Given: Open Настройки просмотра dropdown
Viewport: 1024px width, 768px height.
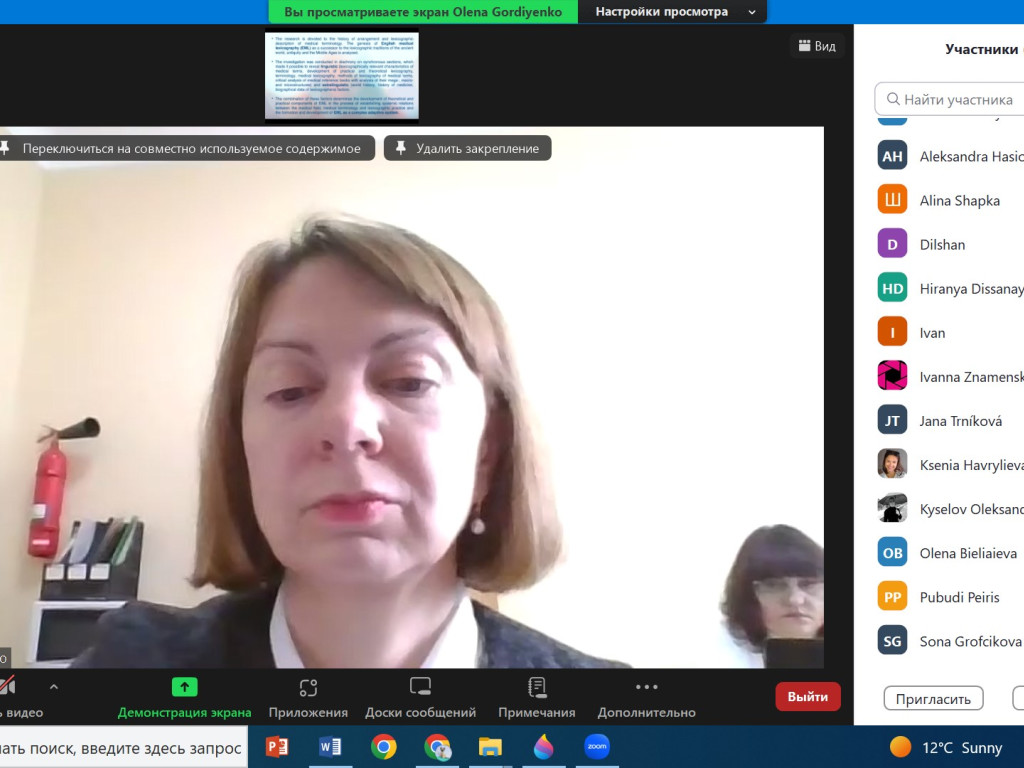Looking at the screenshot, I should coord(673,12).
